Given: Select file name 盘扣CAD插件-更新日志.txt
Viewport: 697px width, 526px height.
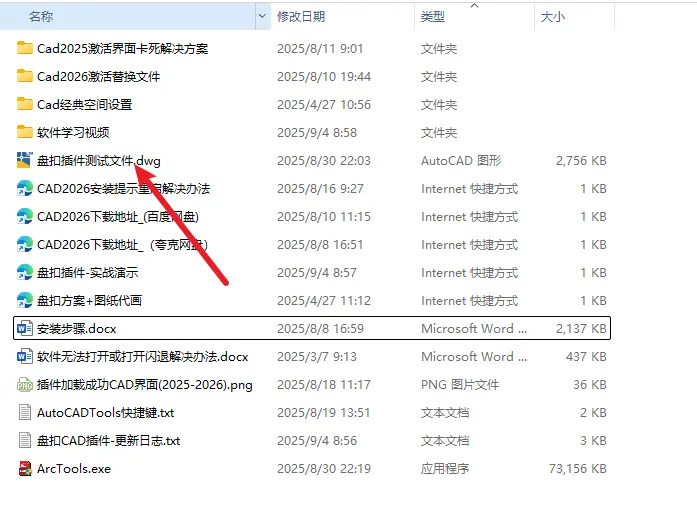Looking at the screenshot, I should click(108, 441).
